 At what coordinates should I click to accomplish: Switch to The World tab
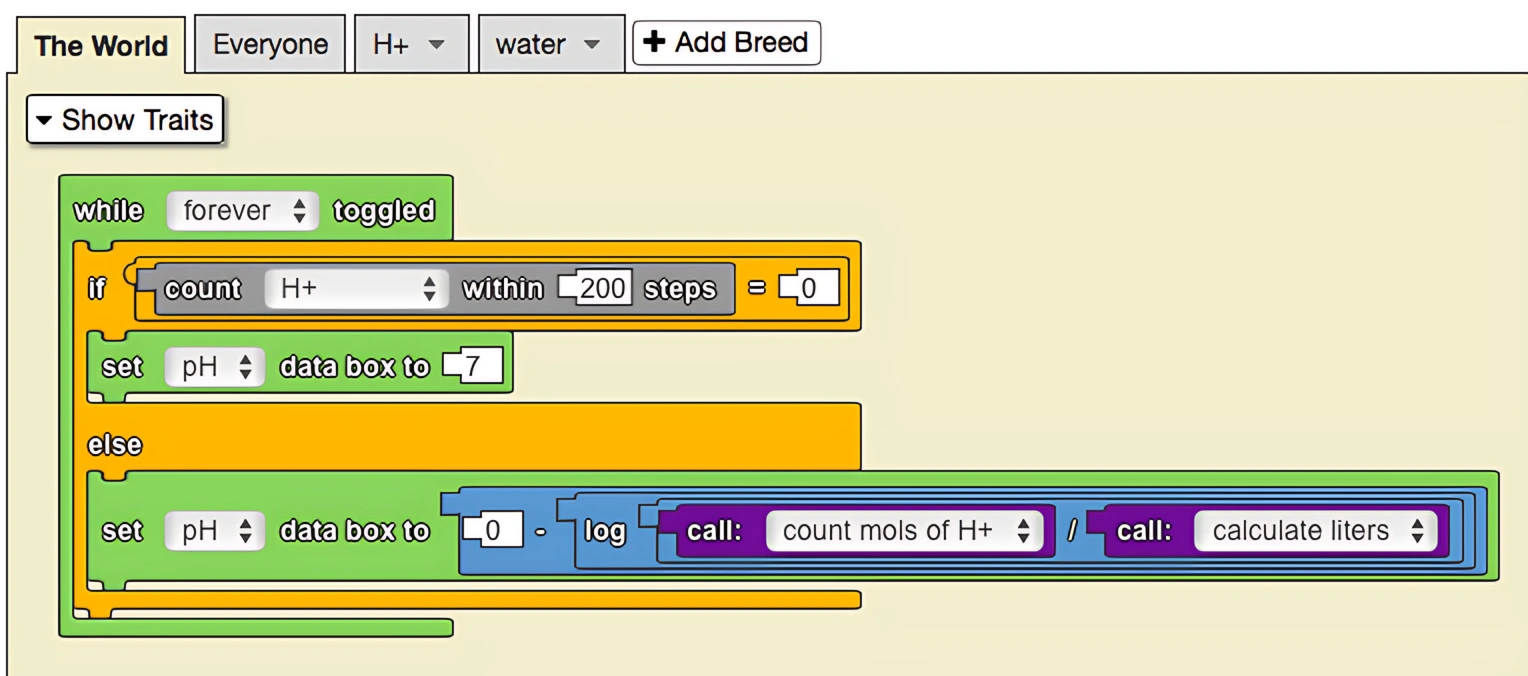pyautogui.click(x=100, y=45)
